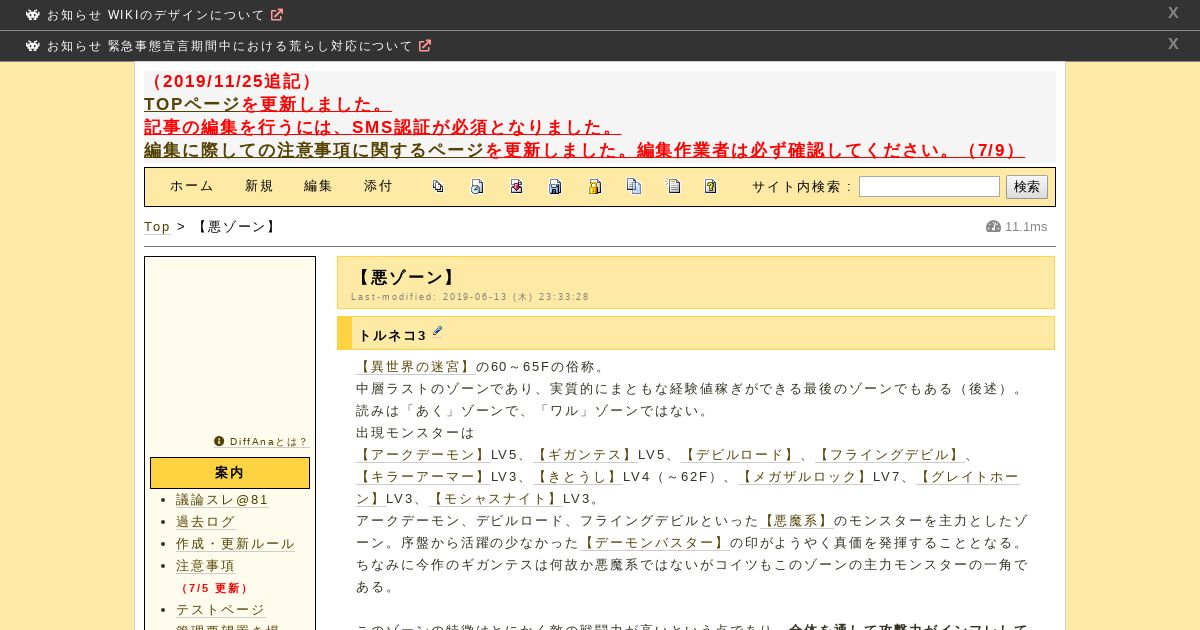
Task: Open 【デーモンバスター】 link
Action: [654, 543]
